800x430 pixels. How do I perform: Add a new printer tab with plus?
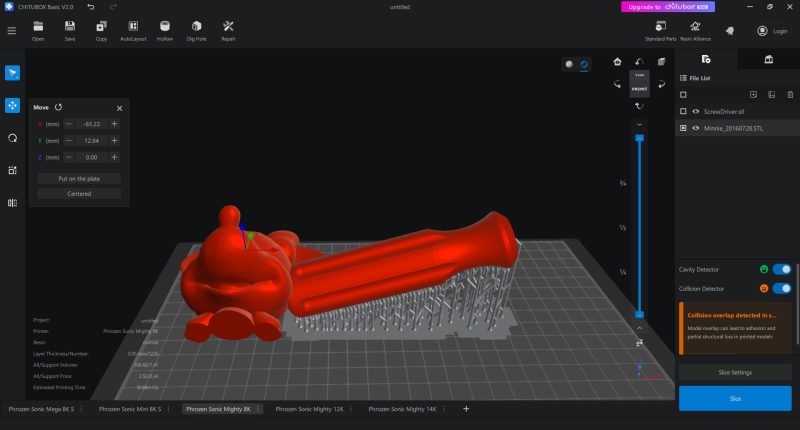(466, 409)
